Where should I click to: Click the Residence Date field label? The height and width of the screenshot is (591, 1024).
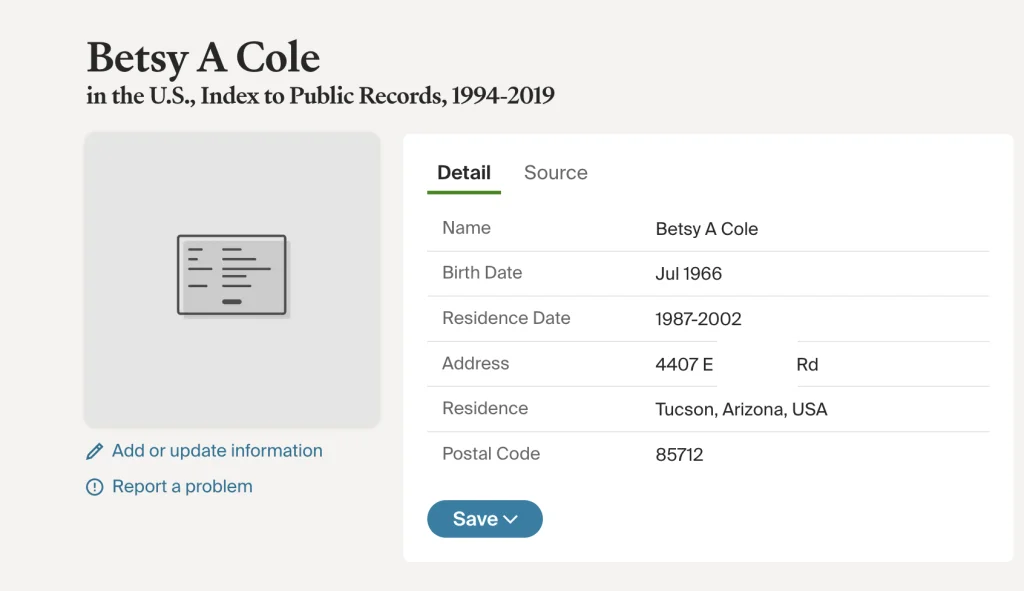click(506, 318)
